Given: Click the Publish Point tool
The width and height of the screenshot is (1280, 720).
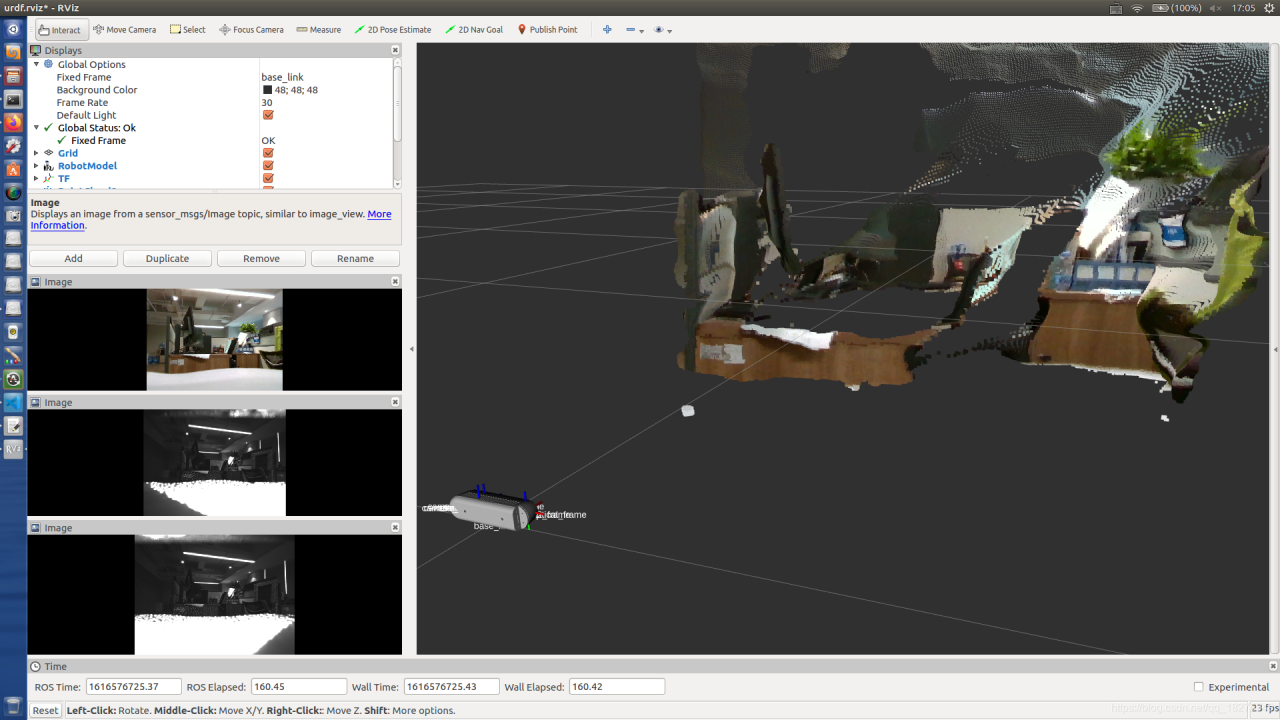Looking at the screenshot, I should pyautogui.click(x=547, y=30).
